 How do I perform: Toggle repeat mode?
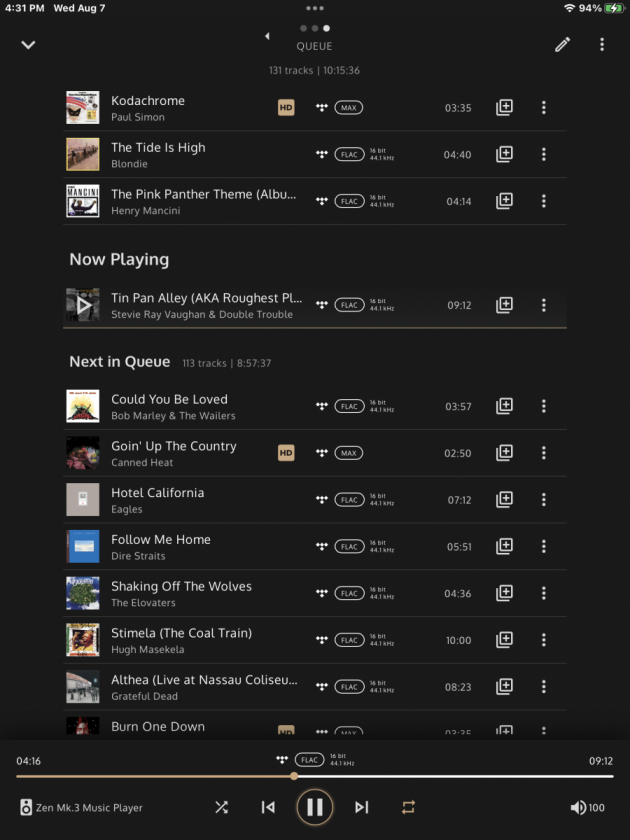pyautogui.click(x=408, y=807)
